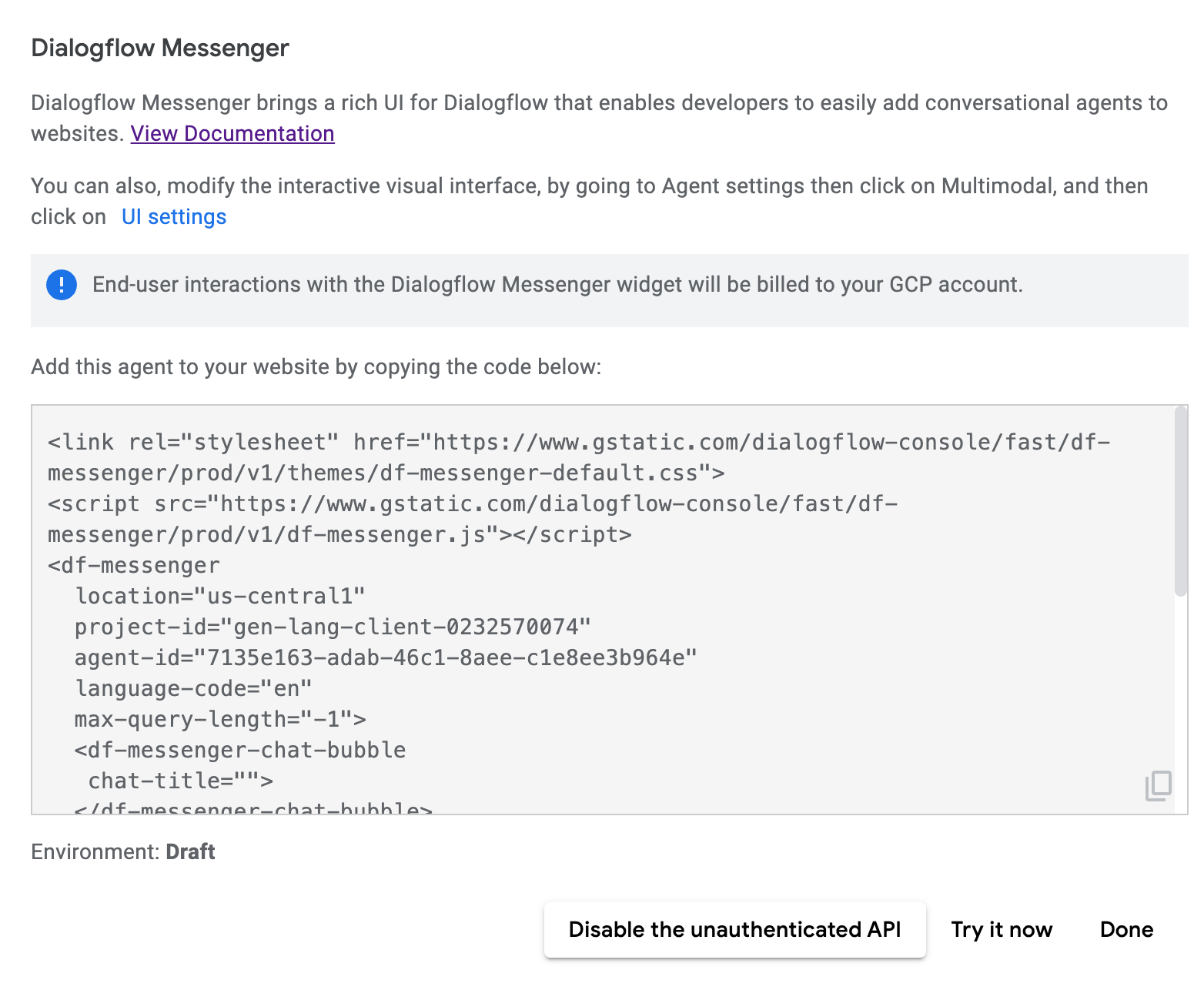The image size is (1204, 990).
Task: Click Disable the unauthenticated API button
Action: (x=734, y=930)
